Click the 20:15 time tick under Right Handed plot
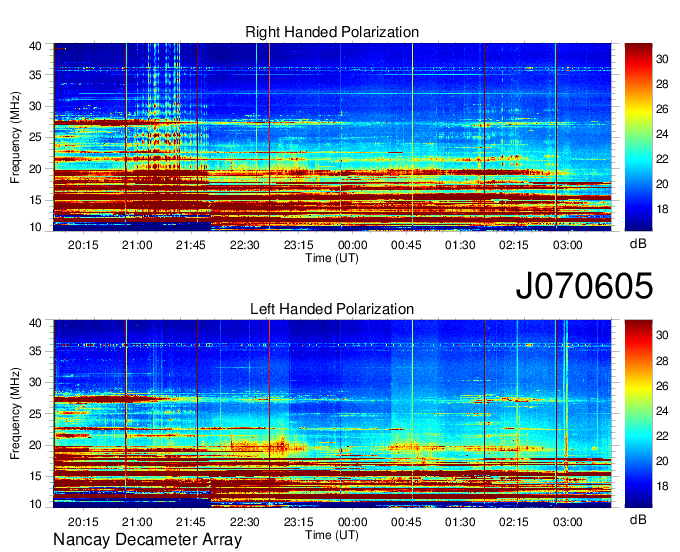The width and height of the screenshot is (680, 552). click(x=83, y=245)
